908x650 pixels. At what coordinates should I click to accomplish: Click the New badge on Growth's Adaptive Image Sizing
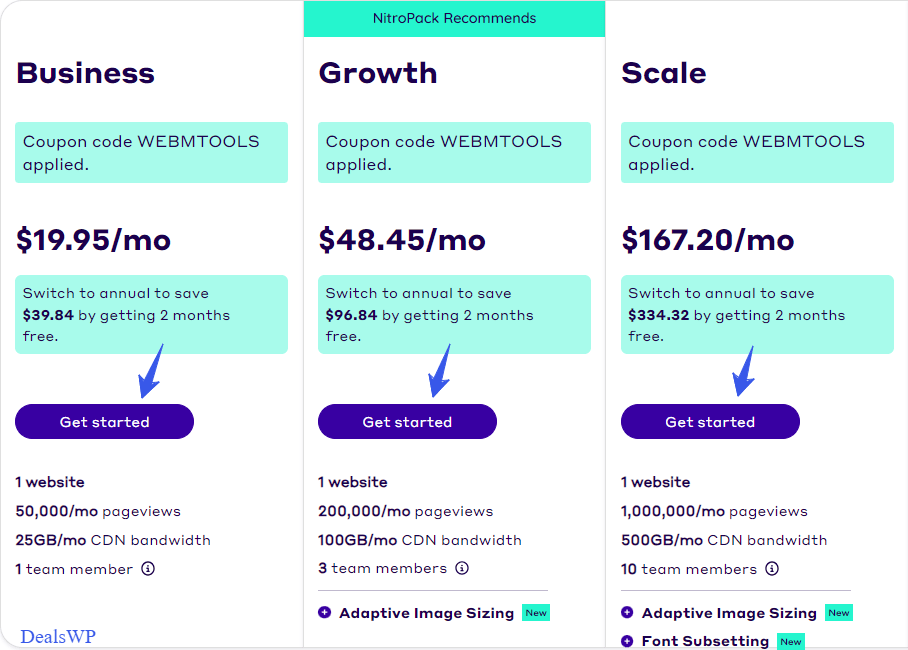click(x=536, y=612)
